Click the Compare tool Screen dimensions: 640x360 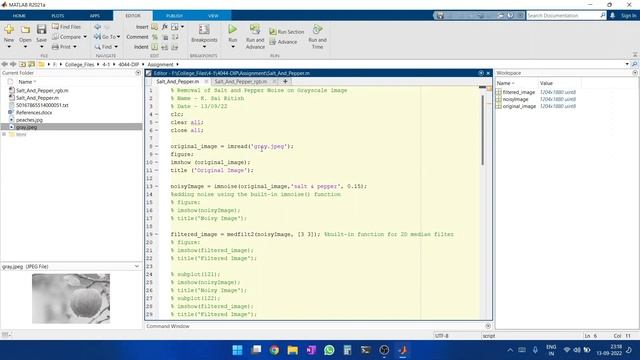tap(67, 37)
